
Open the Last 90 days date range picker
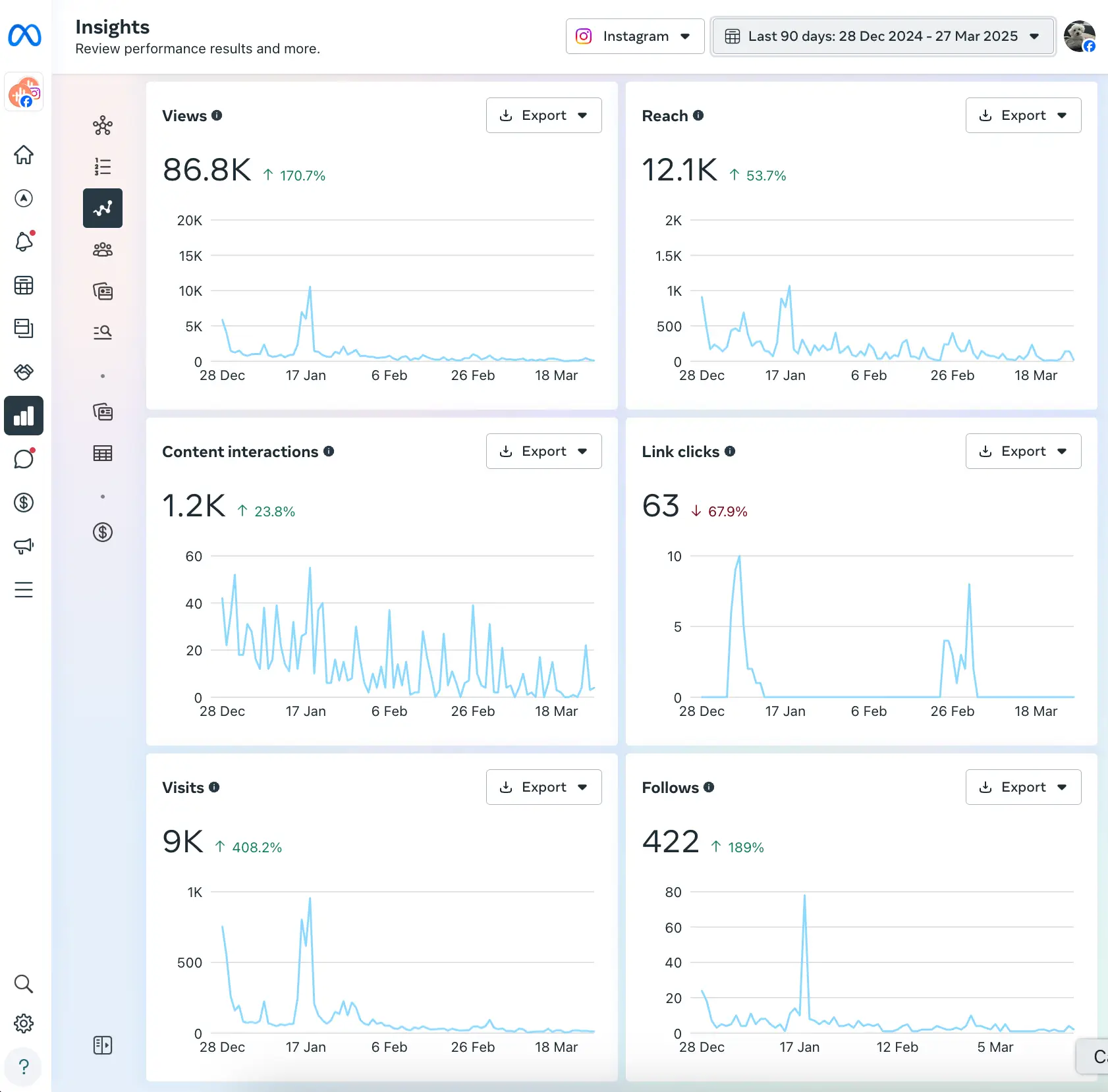[x=883, y=36]
